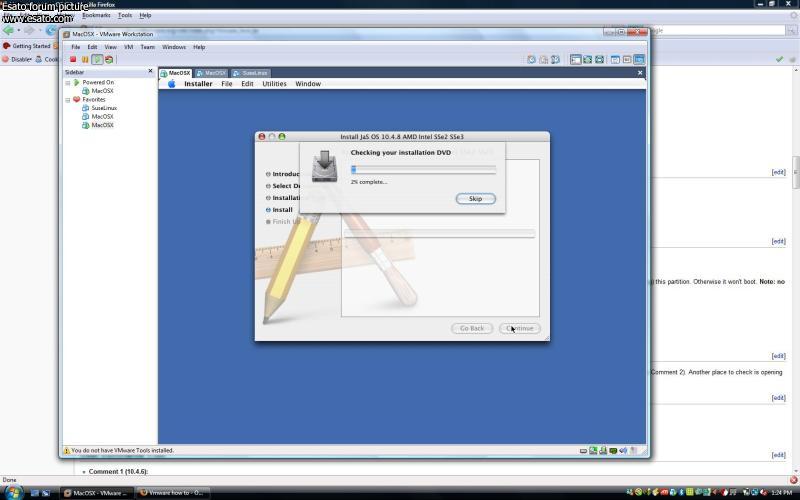Switch to the active MacOSX tab
The image size is (800, 500).
(x=175, y=73)
